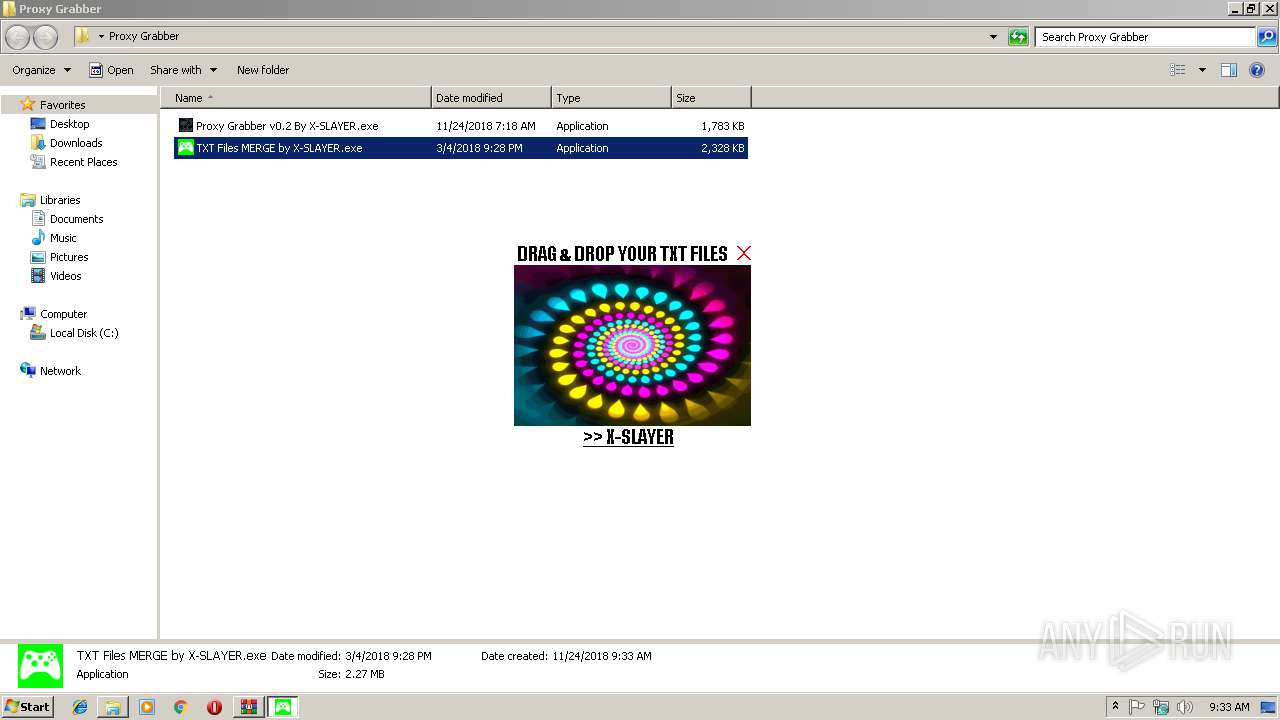Close the drag & drop TXT overlay
The width and height of the screenshot is (1280, 720).
click(x=743, y=253)
